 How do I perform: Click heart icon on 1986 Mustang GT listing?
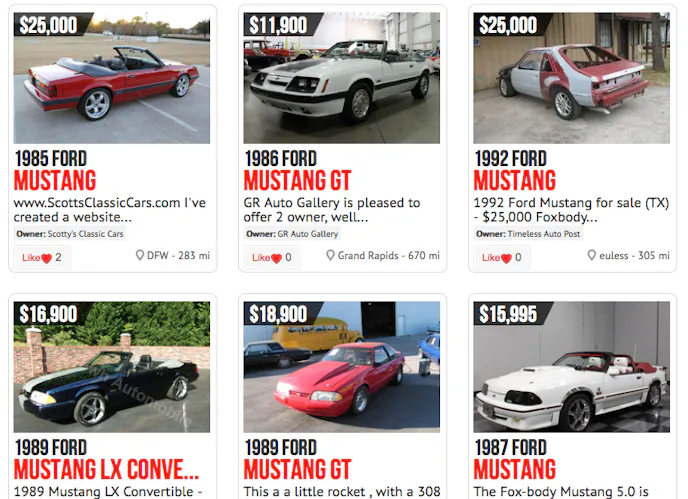click(276, 258)
